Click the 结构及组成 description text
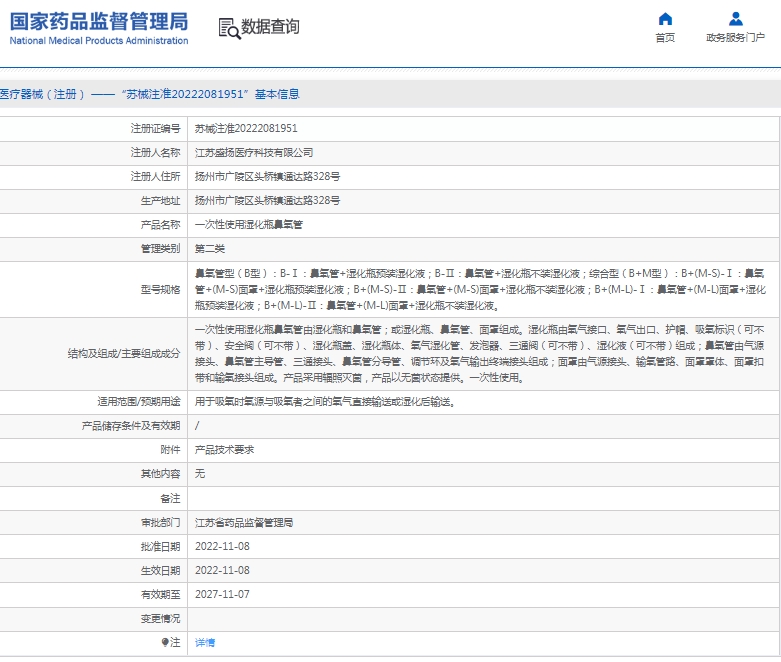 [x=480, y=354]
